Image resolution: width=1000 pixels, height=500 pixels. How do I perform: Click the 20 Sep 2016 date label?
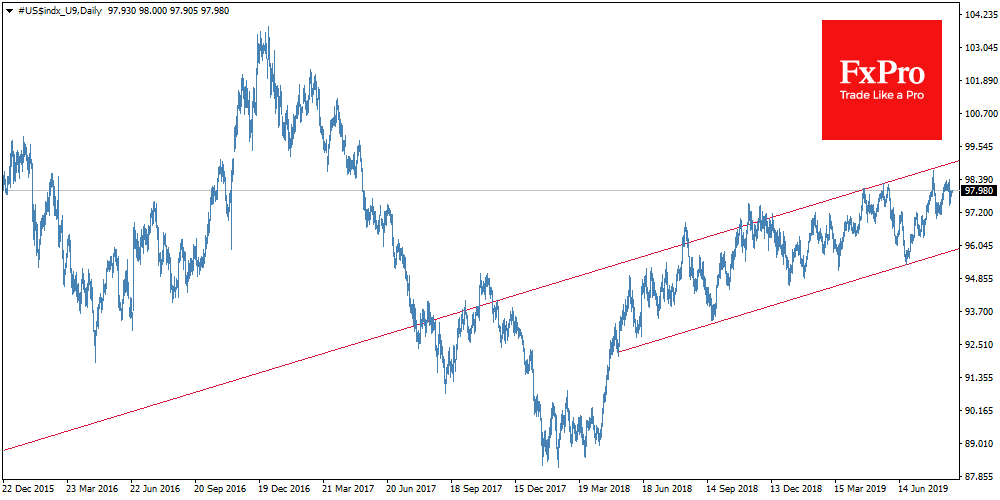coord(221,489)
